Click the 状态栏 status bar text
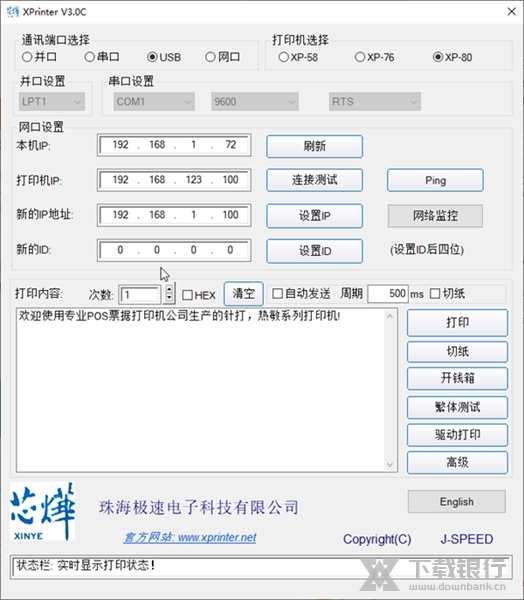524x600 pixels. 85,565
